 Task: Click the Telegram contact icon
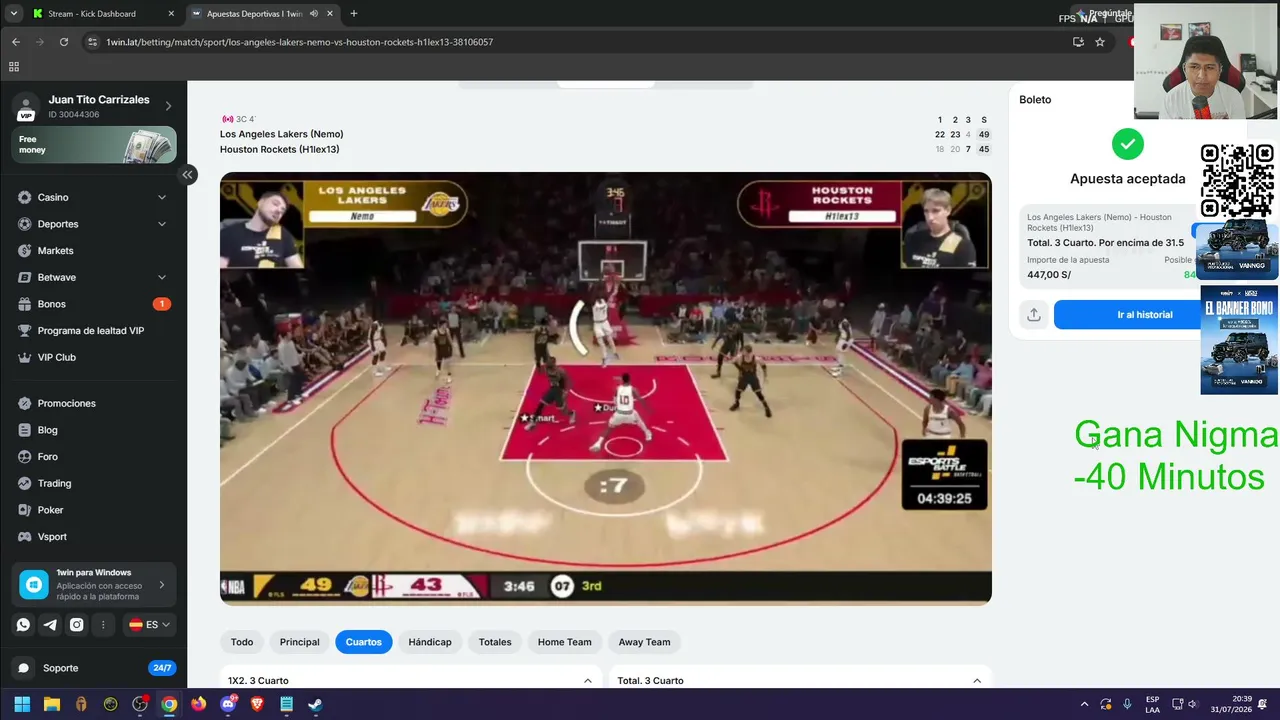click(50, 625)
